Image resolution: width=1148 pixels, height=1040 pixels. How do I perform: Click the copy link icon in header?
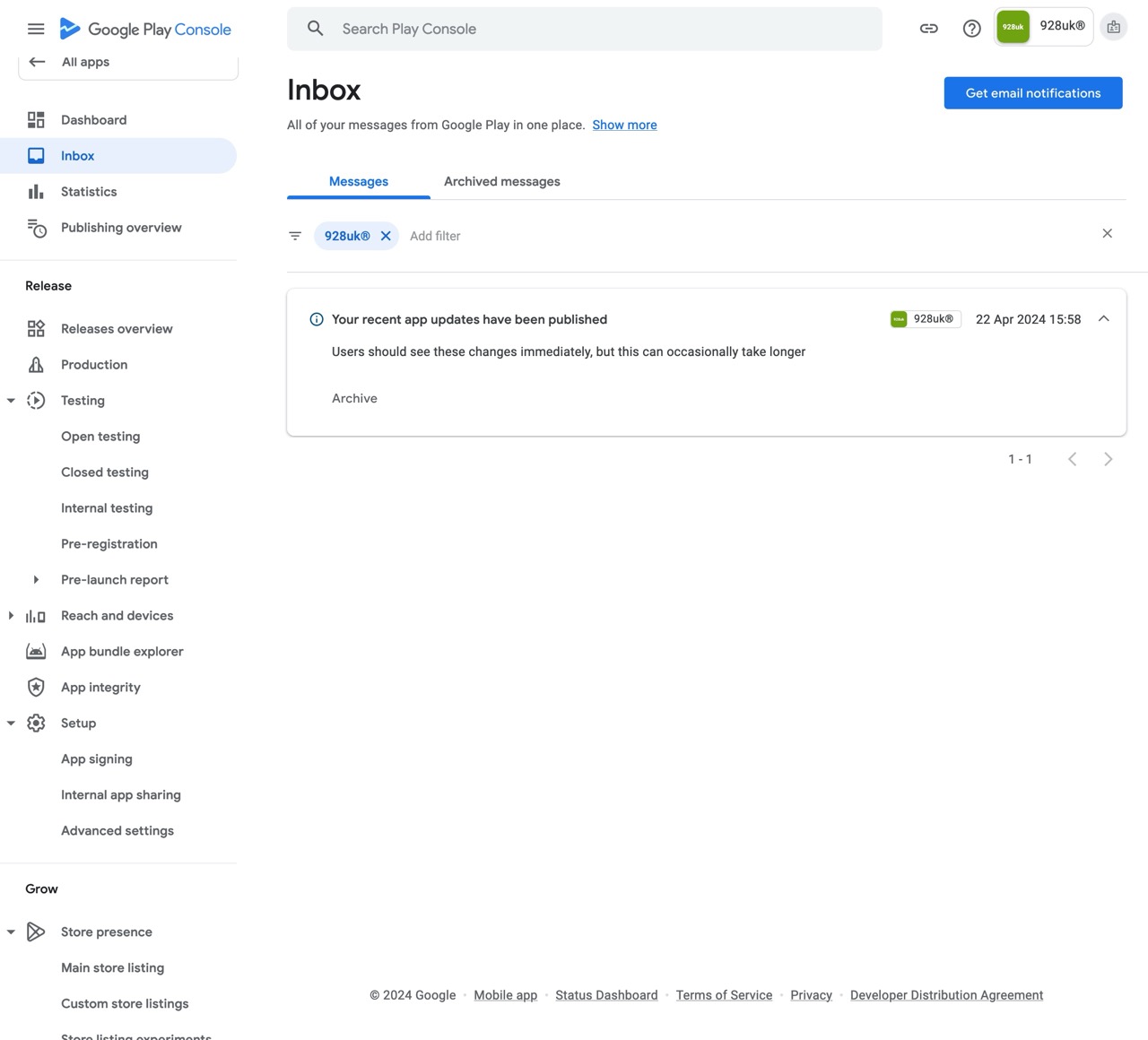click(x=929, y=29)
